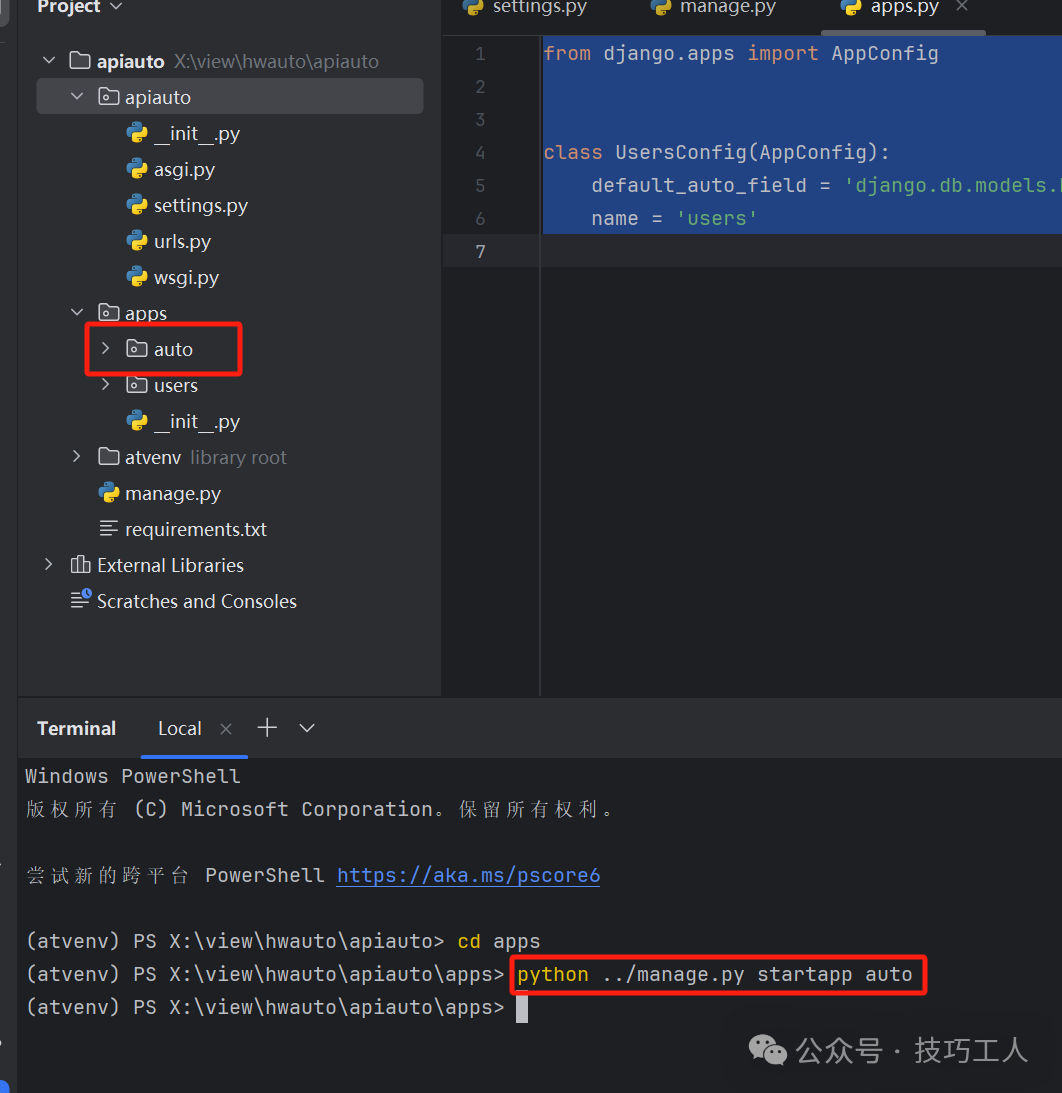
Task: Open the aka.ms/pscore6 link
Action: tap(468, 875)
